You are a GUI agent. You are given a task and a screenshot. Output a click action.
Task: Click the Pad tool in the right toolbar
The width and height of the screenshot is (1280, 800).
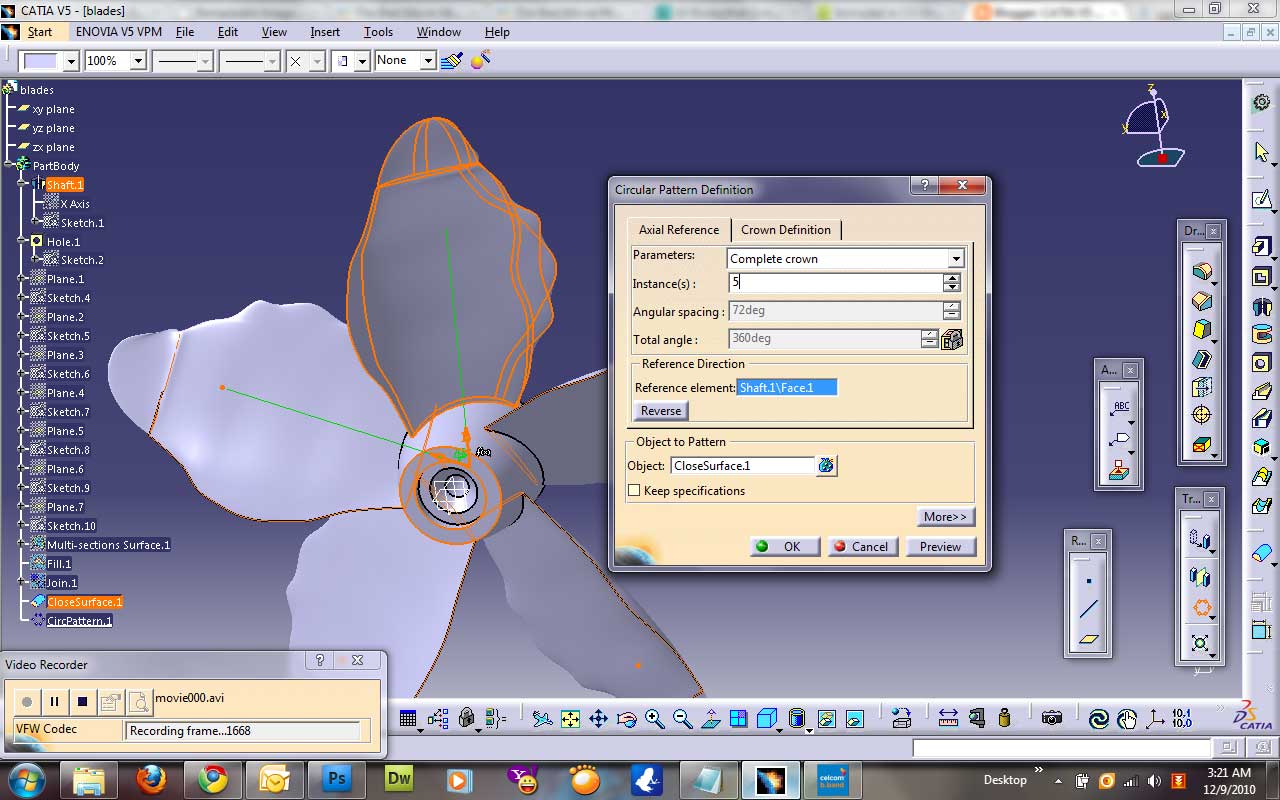tap(1262, 246)
